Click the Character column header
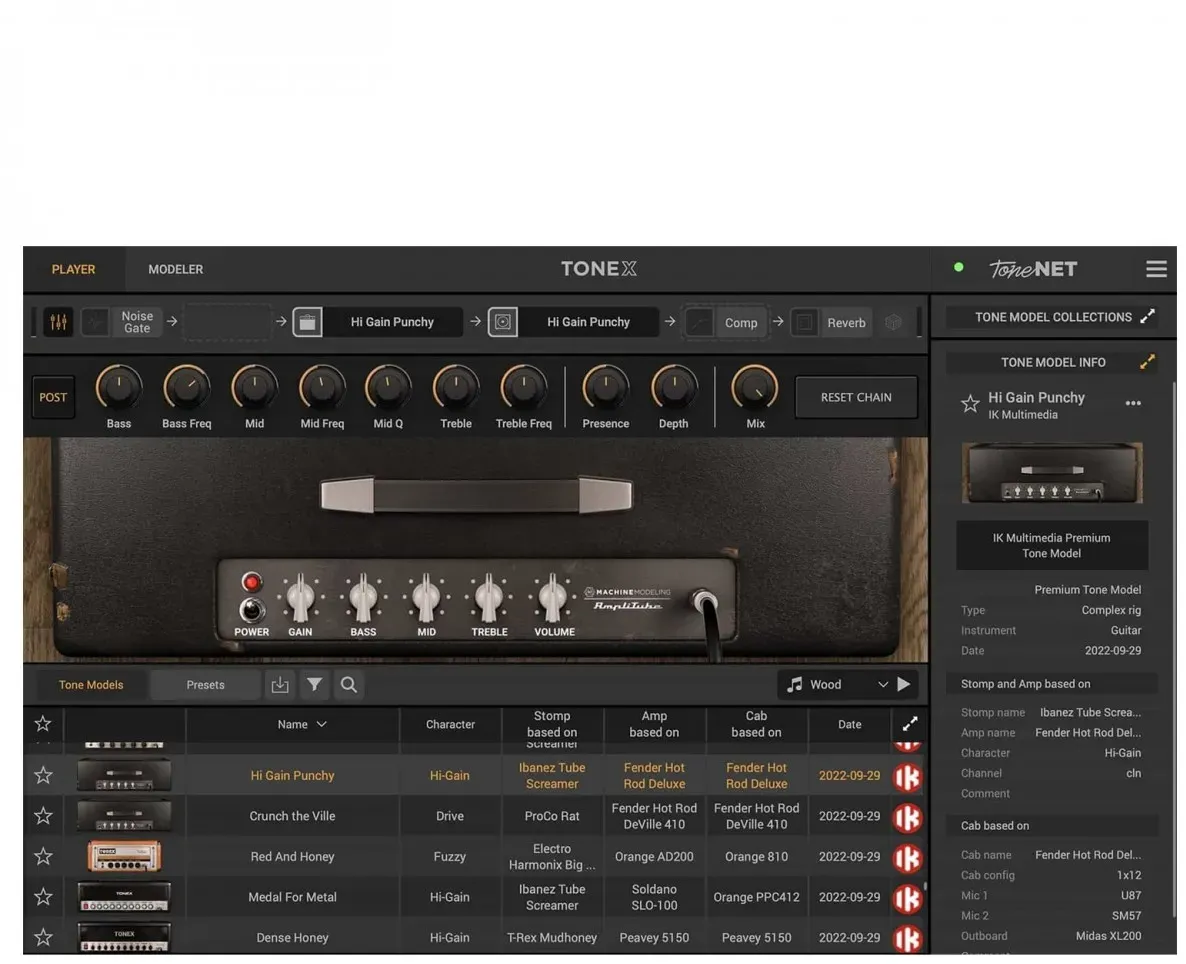 tap(450, 724)
